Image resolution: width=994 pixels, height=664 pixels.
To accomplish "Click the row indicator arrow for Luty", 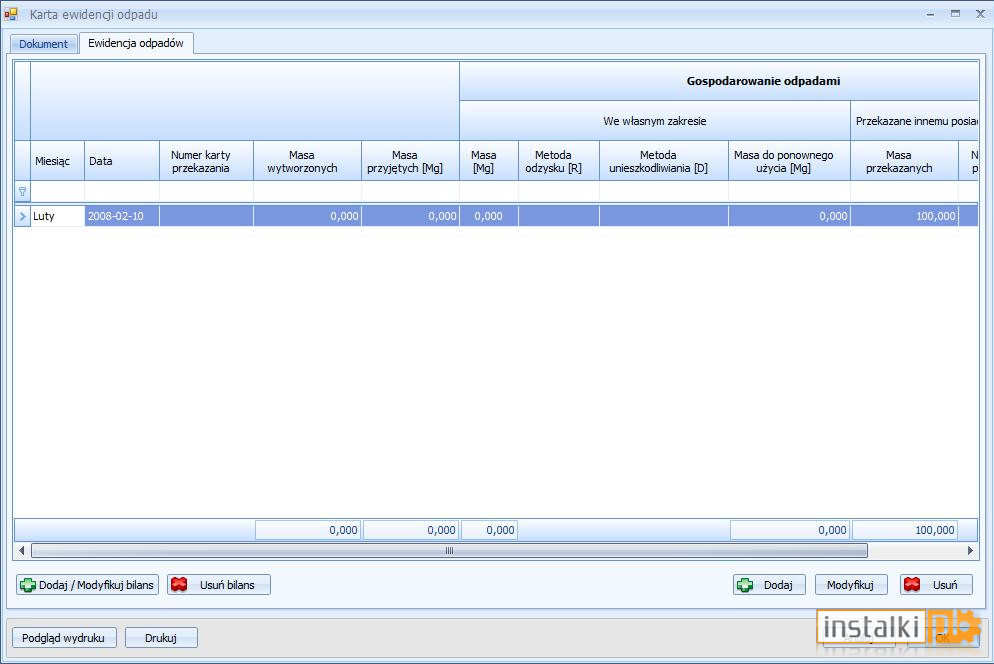I will click(x=22, y=216).
